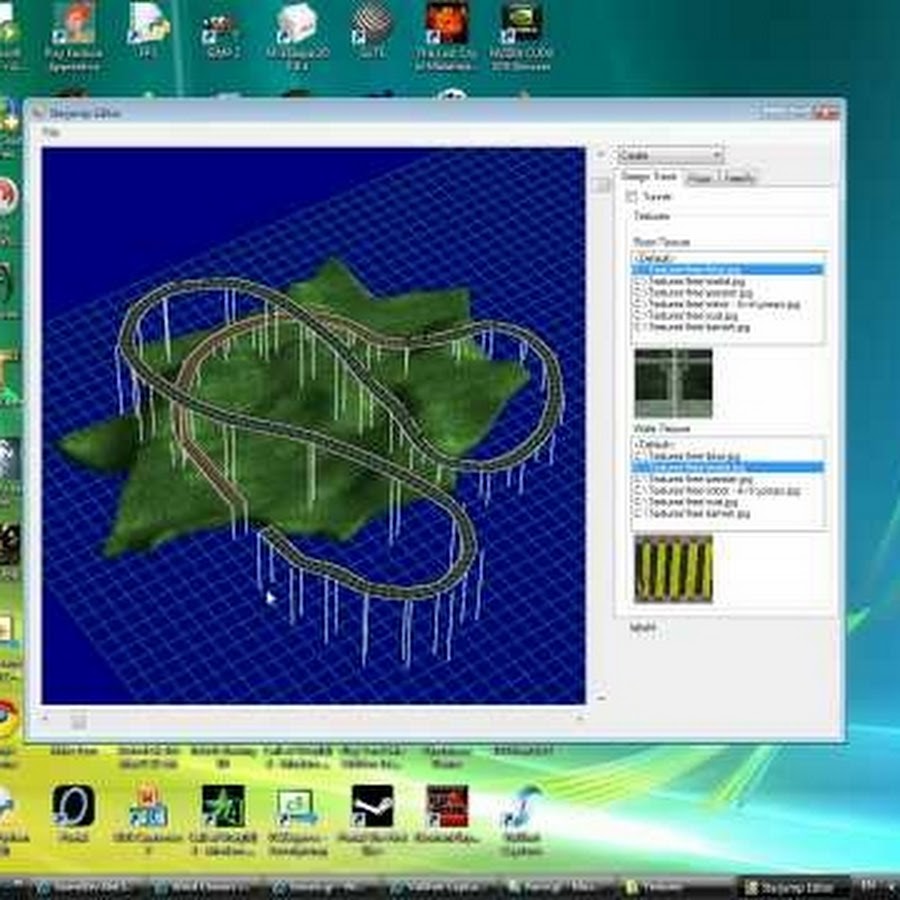The height and width of the screenshot is (900, 900).
Task: Switch to the second tab beside Design Track
Action: 700,178
